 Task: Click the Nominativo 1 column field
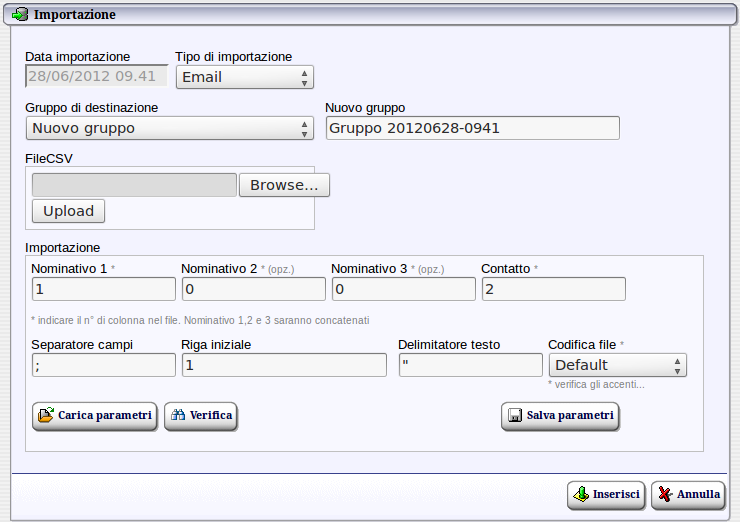click(103, 289)
